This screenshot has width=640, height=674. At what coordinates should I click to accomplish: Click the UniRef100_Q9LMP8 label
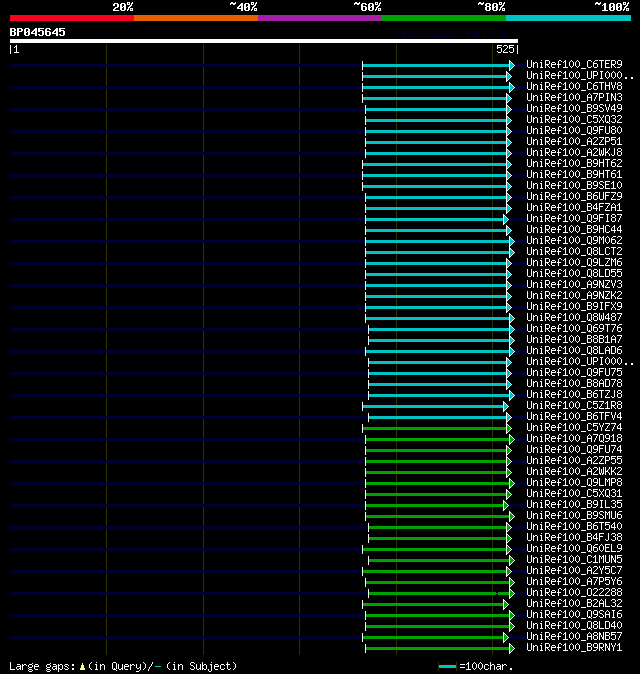[x=574, y=483]
